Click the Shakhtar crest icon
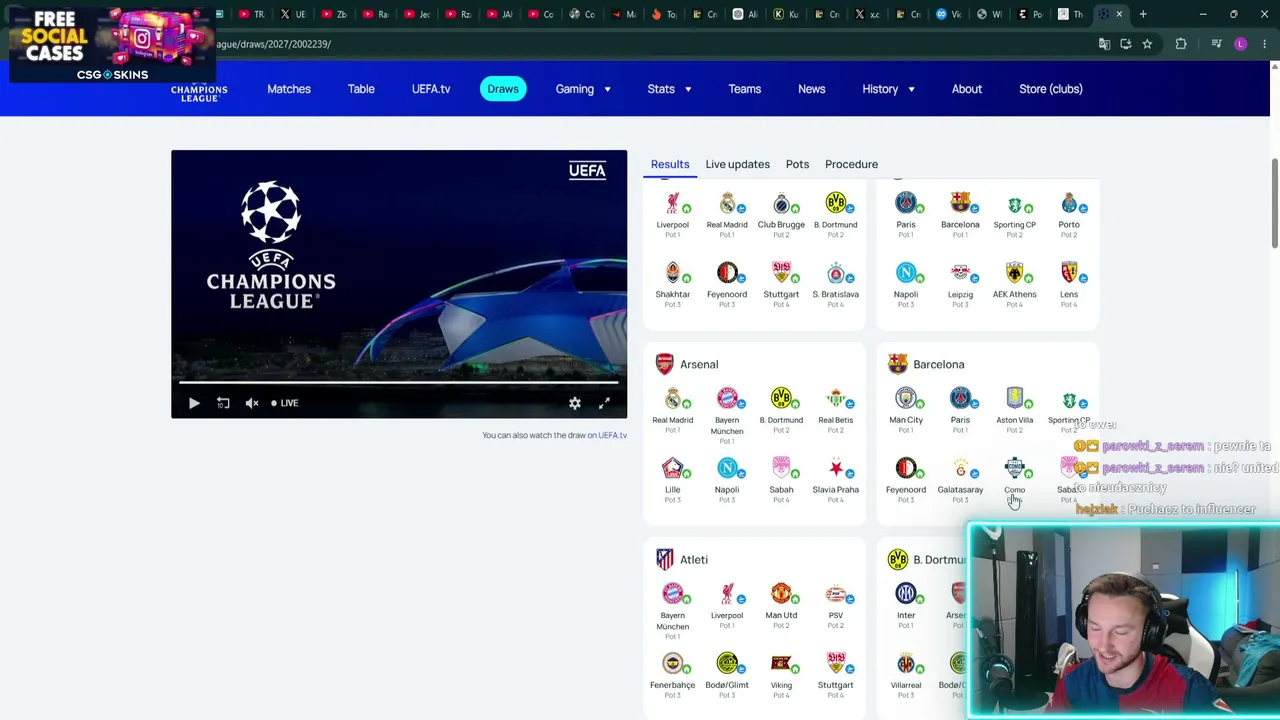The image size is (1280, 720). [x=673, y=273]
